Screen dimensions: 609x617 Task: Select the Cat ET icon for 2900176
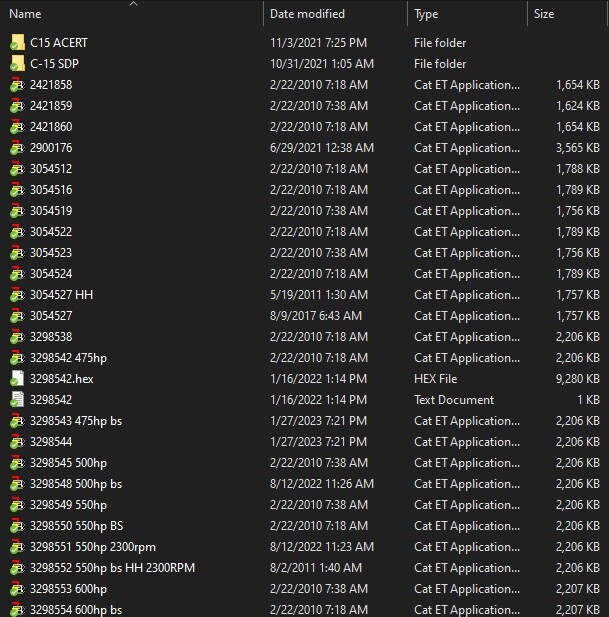17,148
